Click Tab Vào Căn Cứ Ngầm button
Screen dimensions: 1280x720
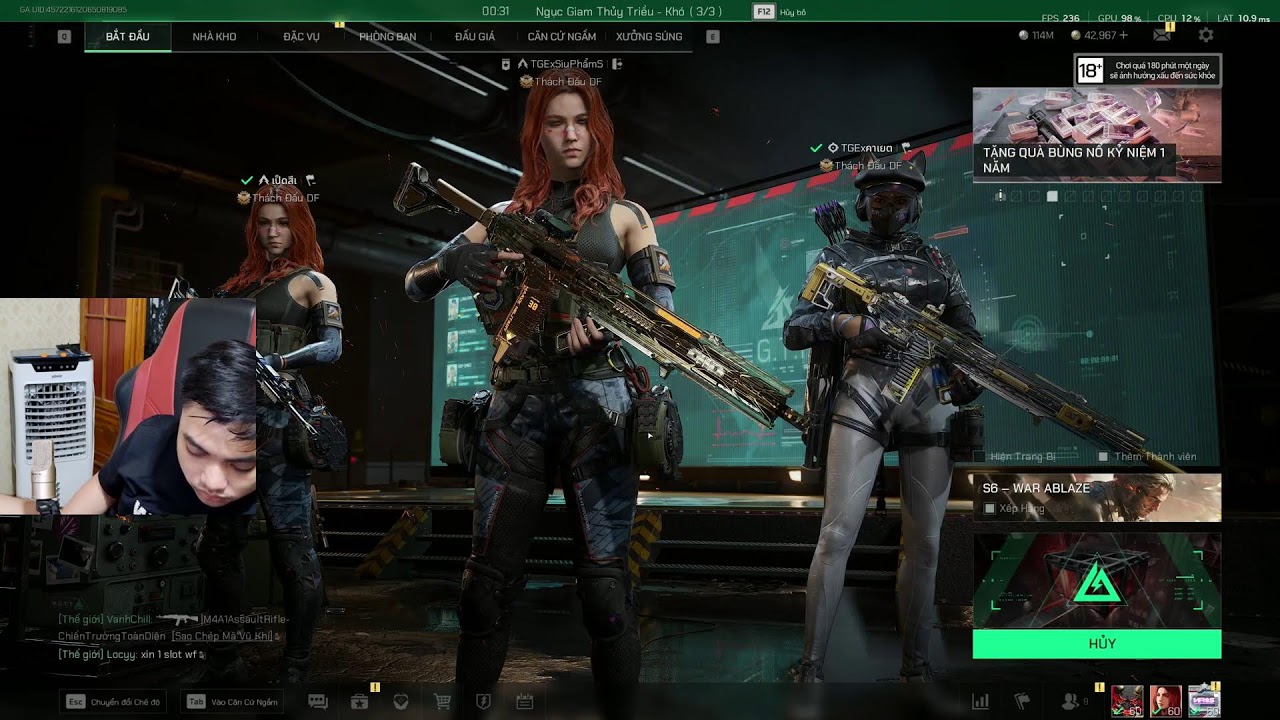[233, 702]
